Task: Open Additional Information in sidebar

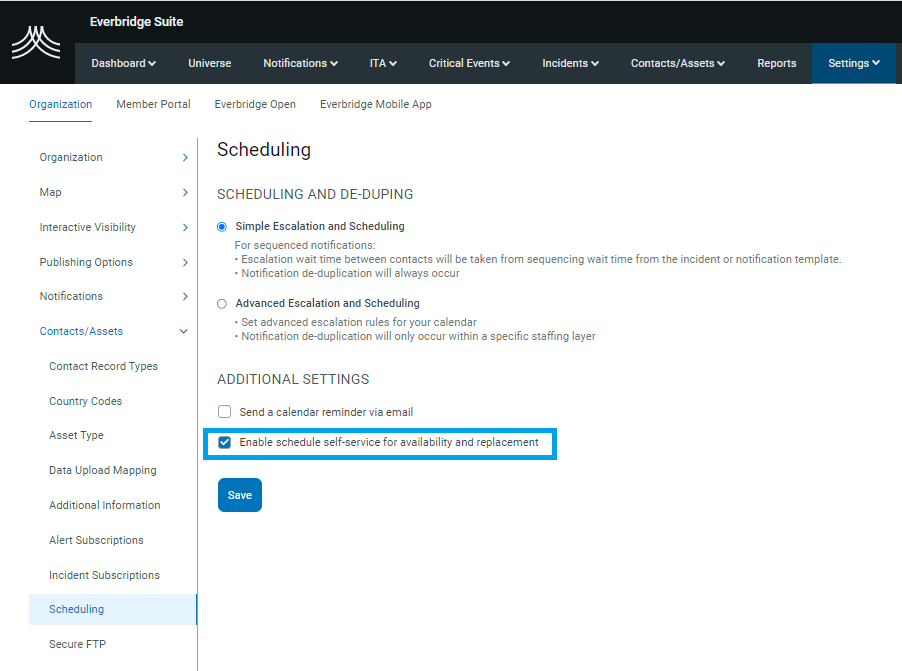Action: [104, 505]
